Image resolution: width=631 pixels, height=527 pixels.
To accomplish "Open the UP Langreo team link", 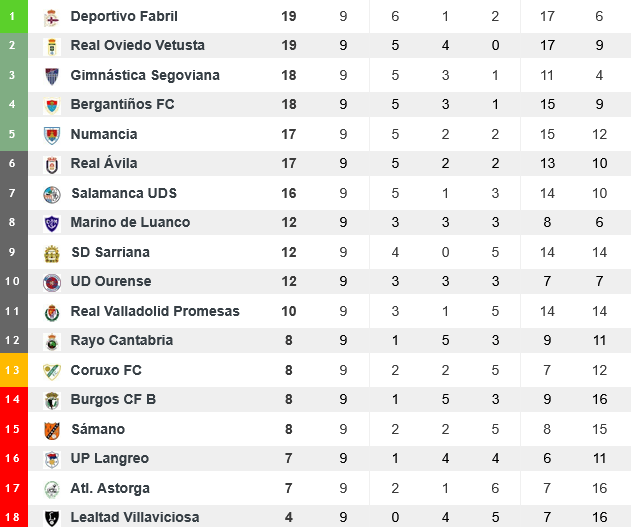I will coord(110,459).
